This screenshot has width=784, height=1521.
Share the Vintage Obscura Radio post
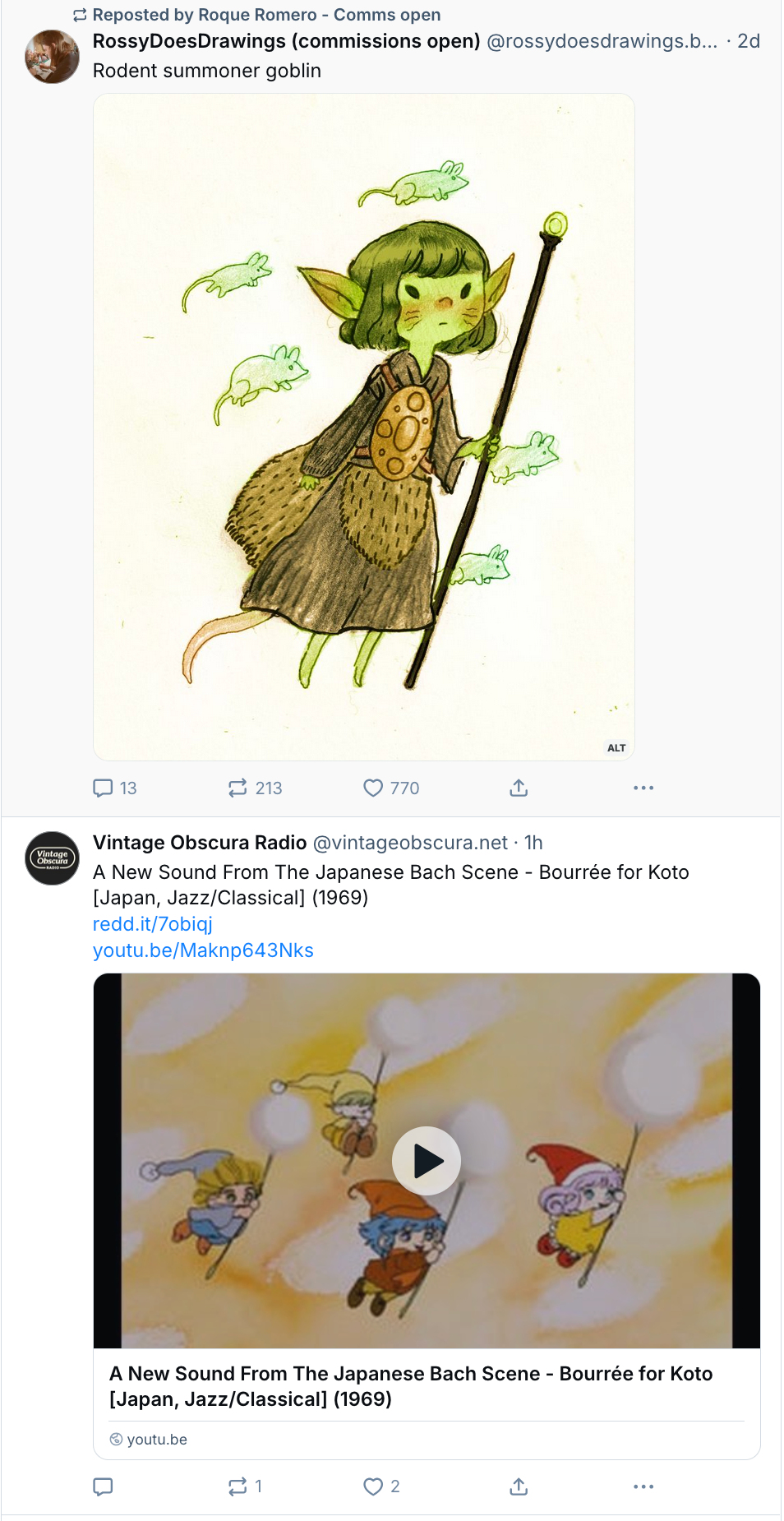coord(519,1486)
